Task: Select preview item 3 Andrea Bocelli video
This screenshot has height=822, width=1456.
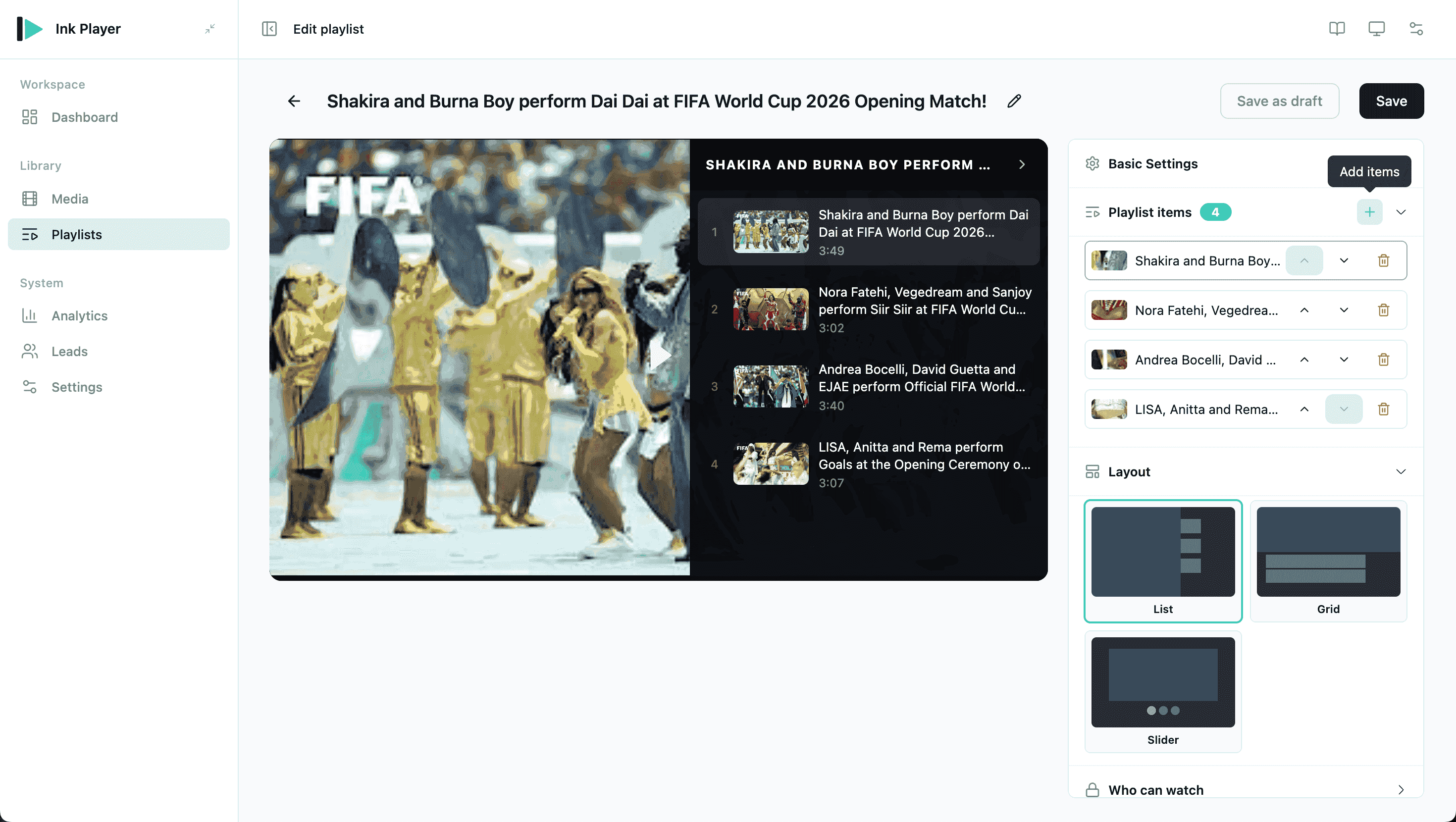Action: [x=869, y=387]
